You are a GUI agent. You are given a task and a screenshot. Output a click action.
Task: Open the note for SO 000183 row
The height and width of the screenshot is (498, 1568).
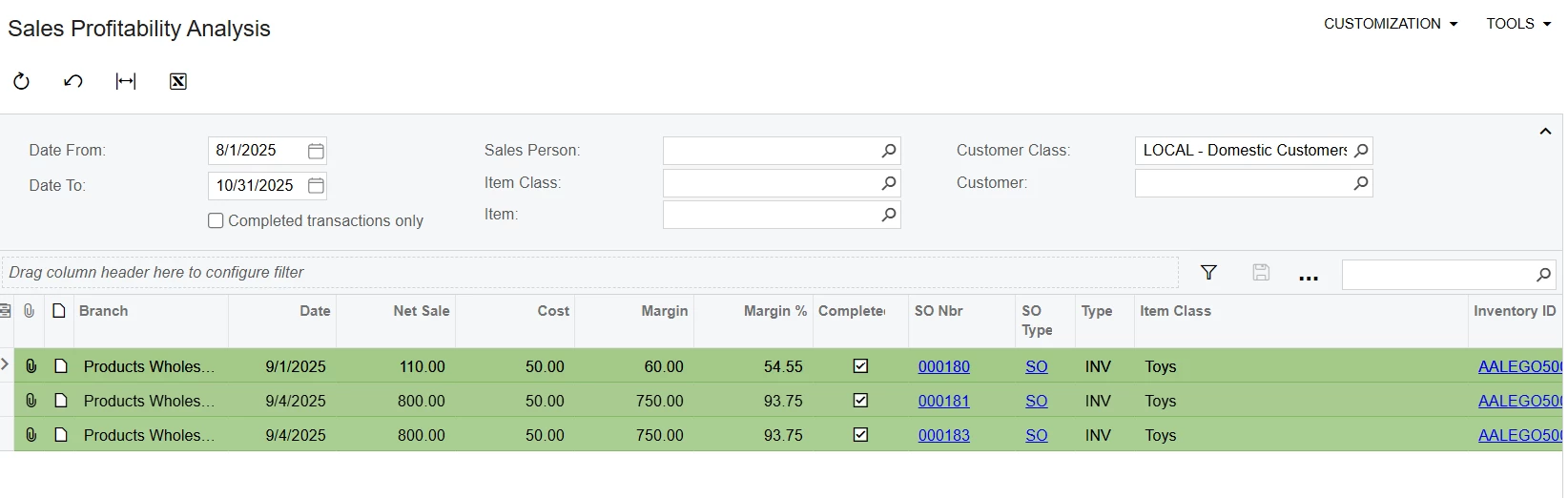61,435
